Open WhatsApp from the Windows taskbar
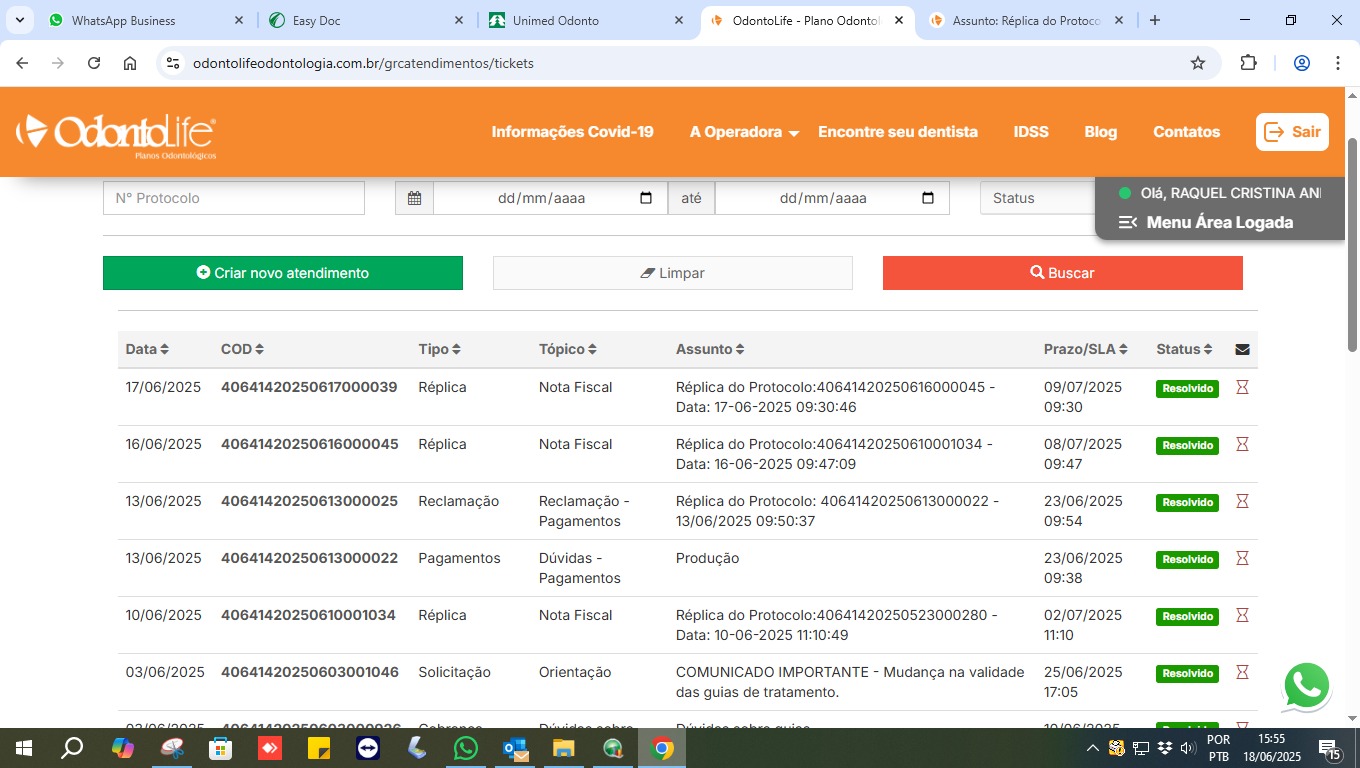Viewport: 1360px width, 768px height. click(x=466, y=748)
